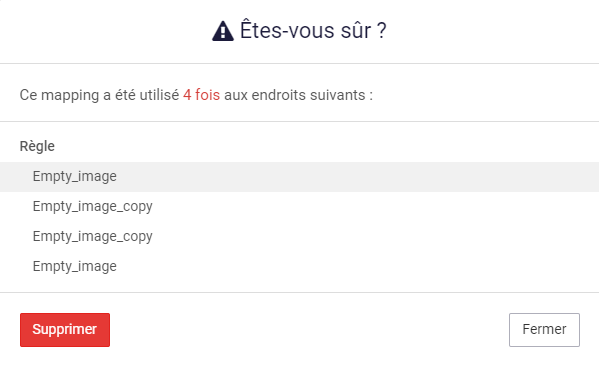Screen dimensions: 599x365
Task: Click the word 'suivants' in the message
Action: [x=337, y=95]
